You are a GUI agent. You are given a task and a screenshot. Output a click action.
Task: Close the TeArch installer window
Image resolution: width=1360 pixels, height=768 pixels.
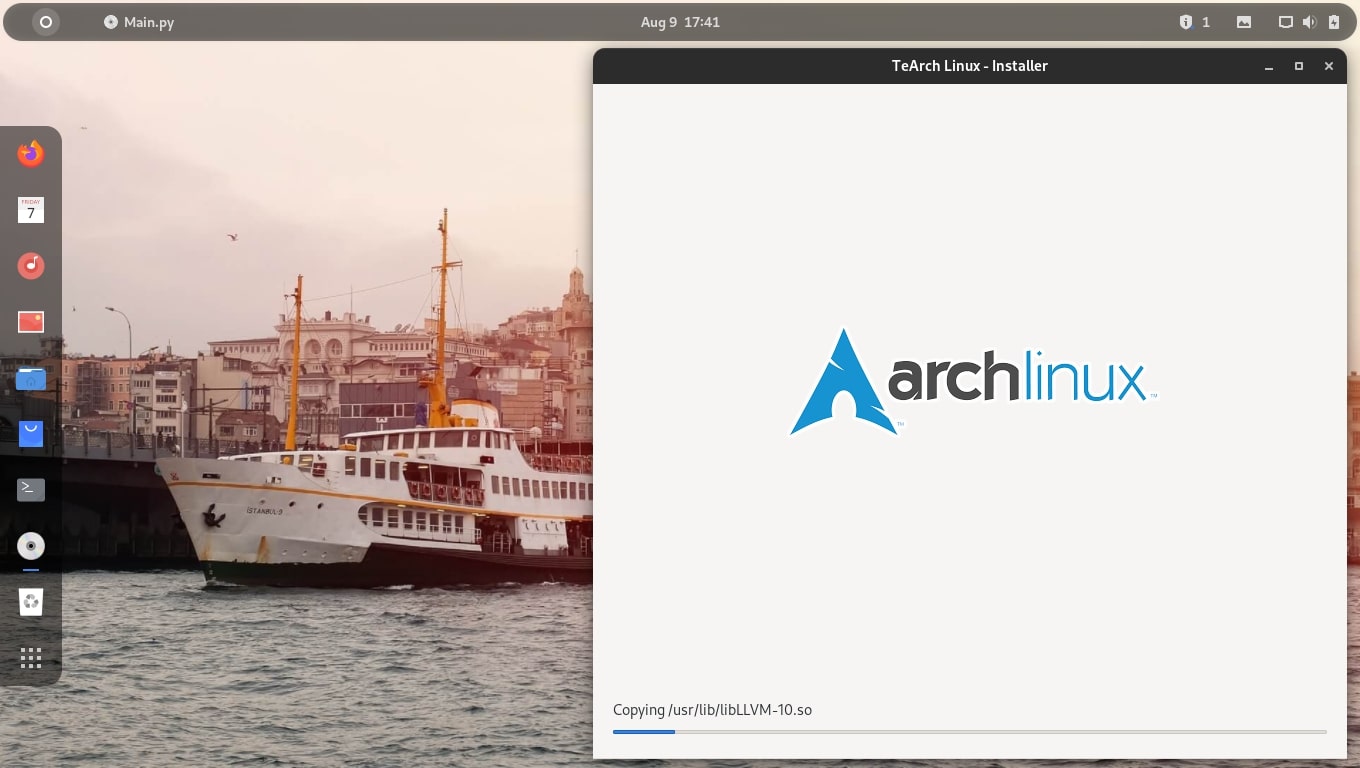(1329, 66)
